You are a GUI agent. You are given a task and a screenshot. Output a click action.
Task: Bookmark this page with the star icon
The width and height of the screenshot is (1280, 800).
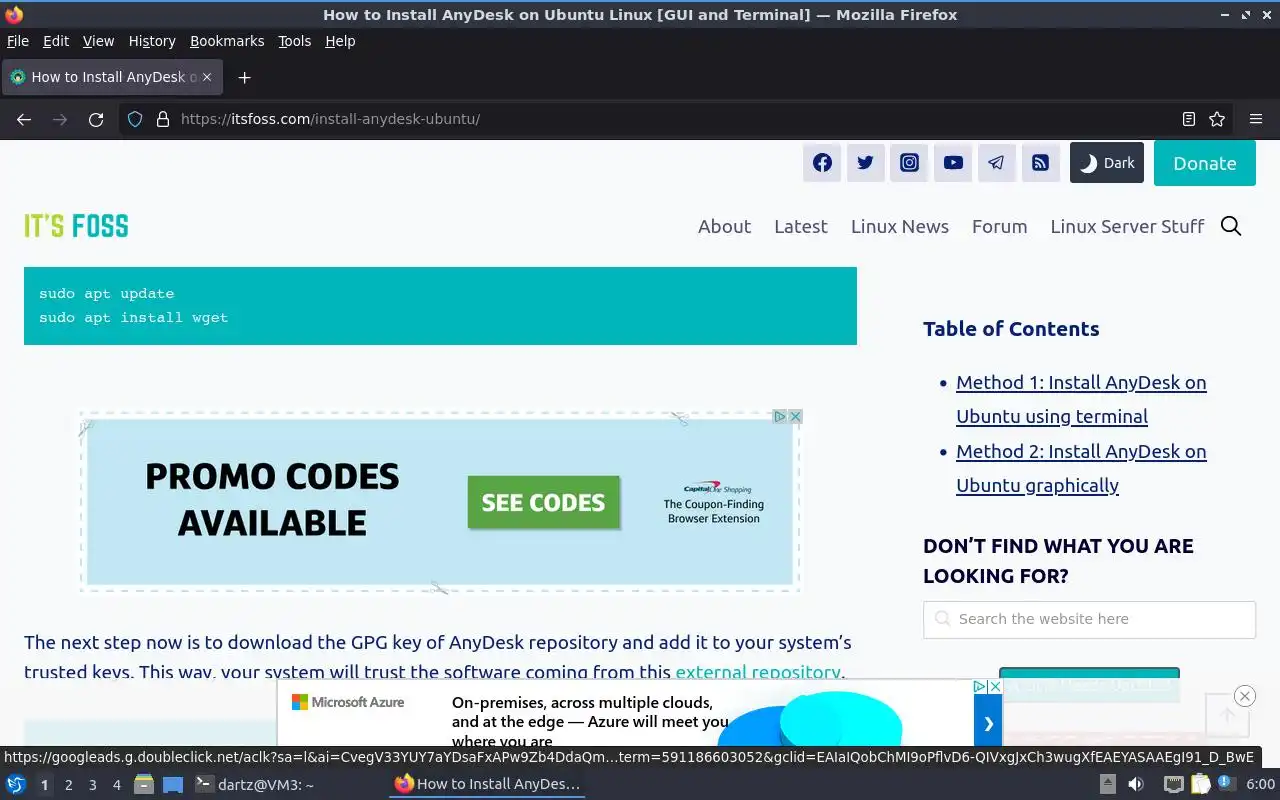pos(1217,119)
